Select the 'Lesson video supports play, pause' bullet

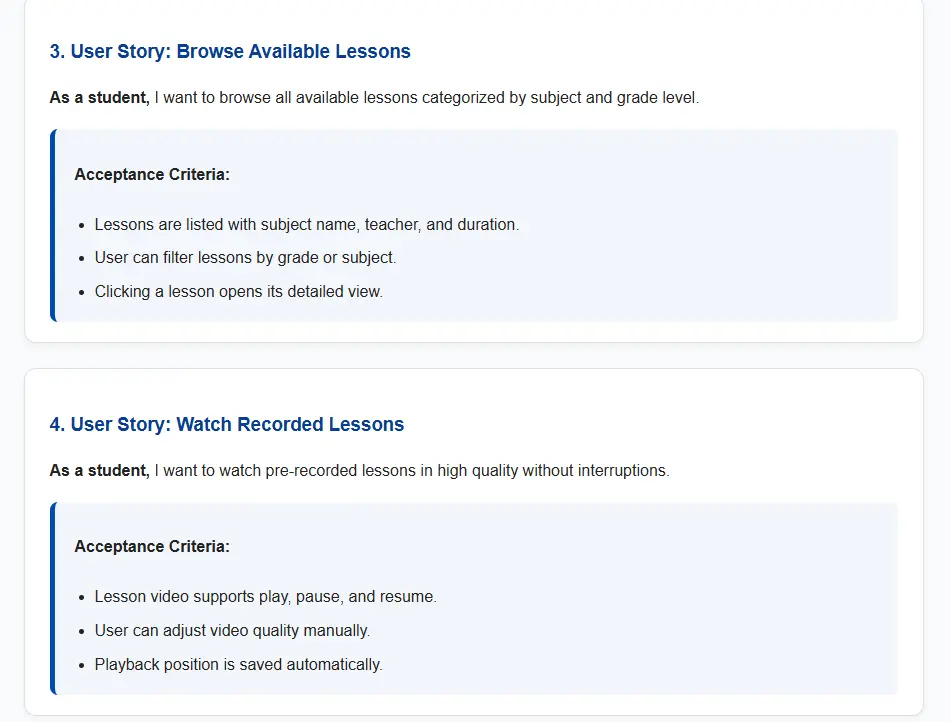265,597
